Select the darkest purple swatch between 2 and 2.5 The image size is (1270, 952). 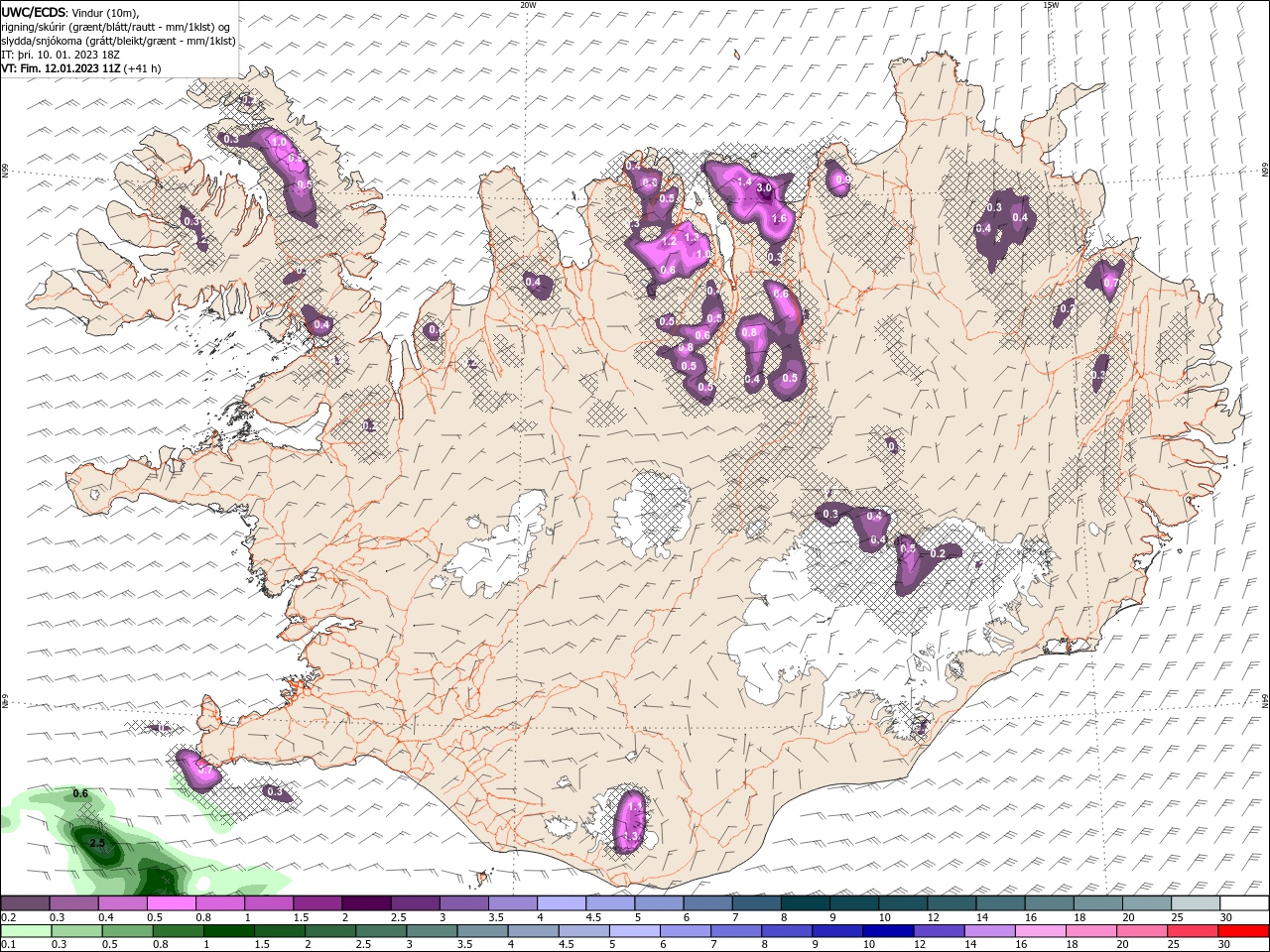coord(366,902)
